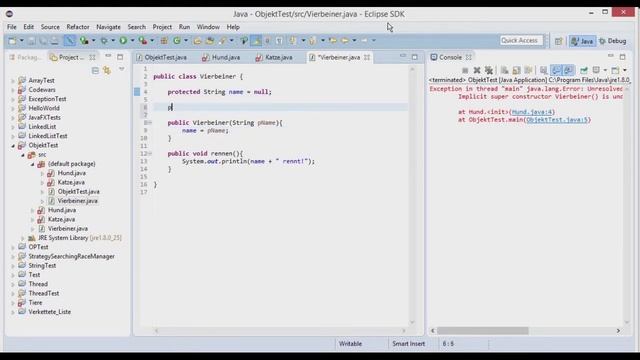Image resolution: width=640 pixels, height=360 pixels.
Task: Click Remove Launch X icon in Console
Action: point(477,70)
